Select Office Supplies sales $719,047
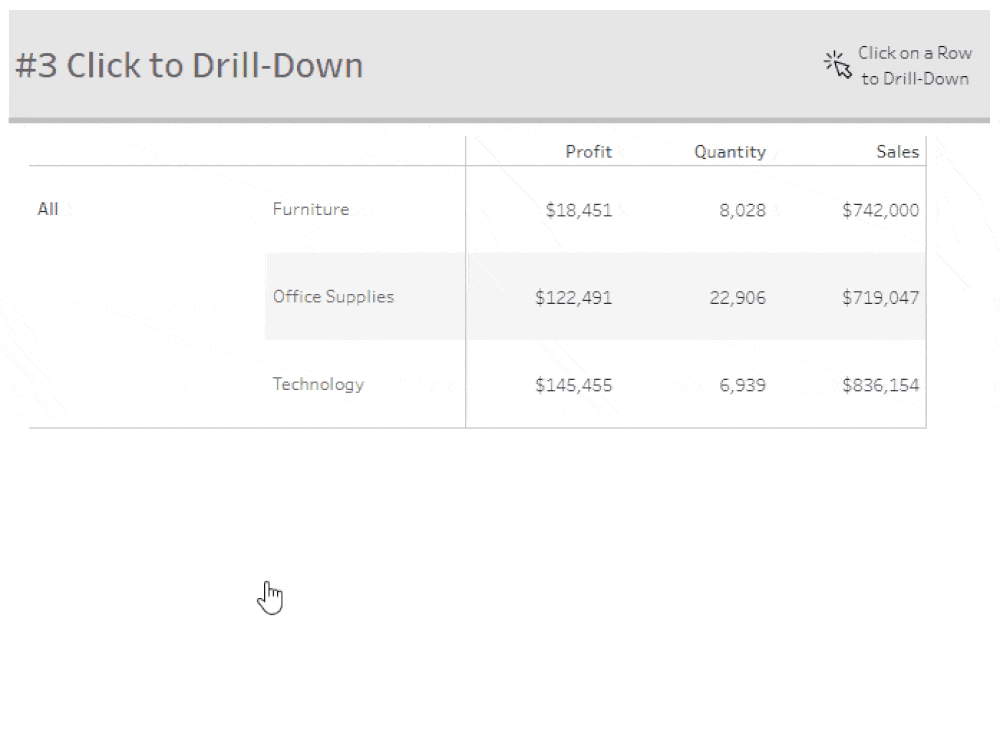The height and width of the screenshot is (750, 1000). (x=880, y=297)
